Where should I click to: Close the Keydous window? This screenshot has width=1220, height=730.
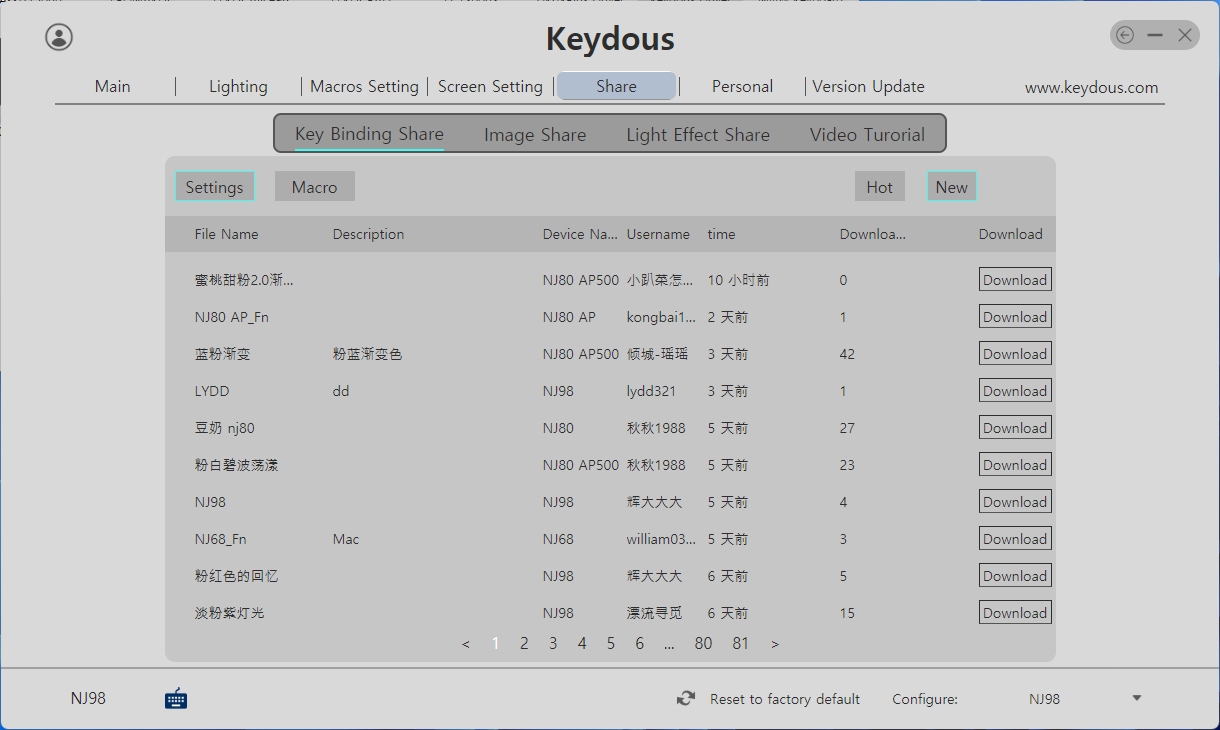click(1185, 35)
